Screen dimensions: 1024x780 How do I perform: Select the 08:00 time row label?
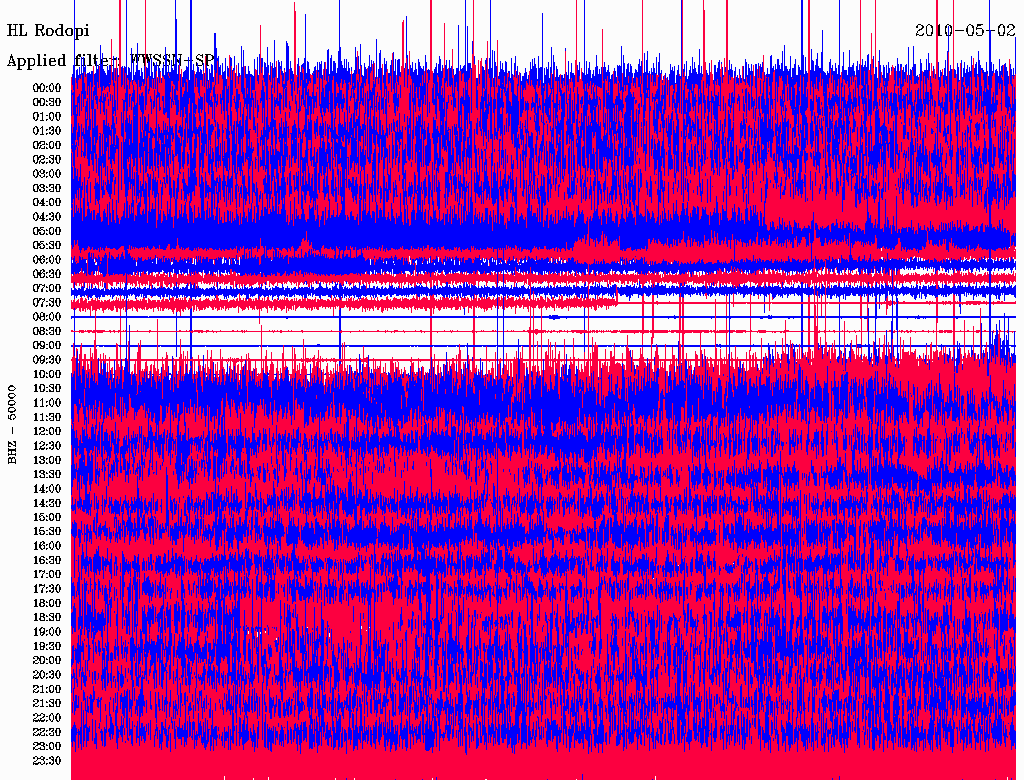47,317
